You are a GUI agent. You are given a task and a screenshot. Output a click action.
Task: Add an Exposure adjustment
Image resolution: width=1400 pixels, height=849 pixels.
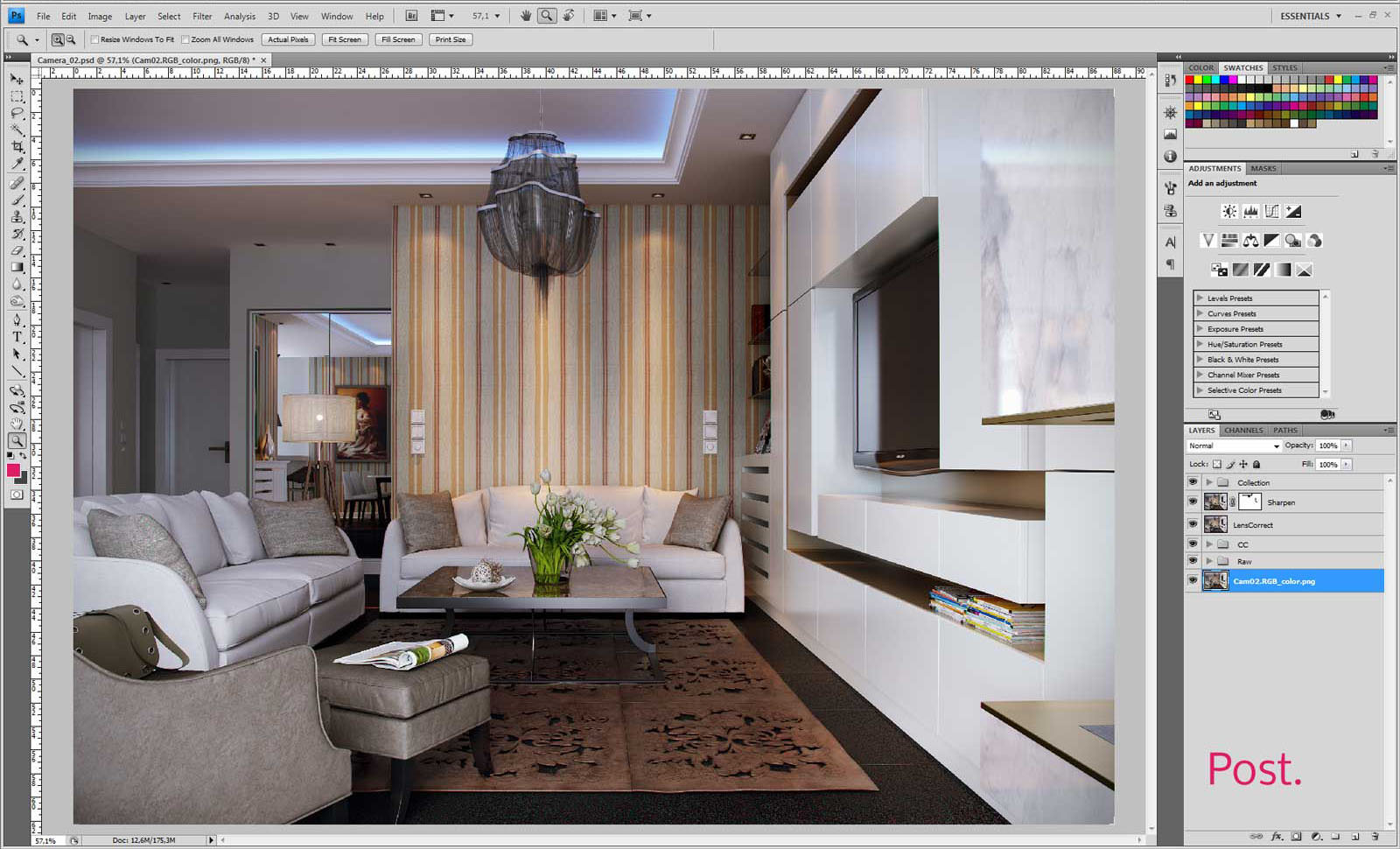1293,211
